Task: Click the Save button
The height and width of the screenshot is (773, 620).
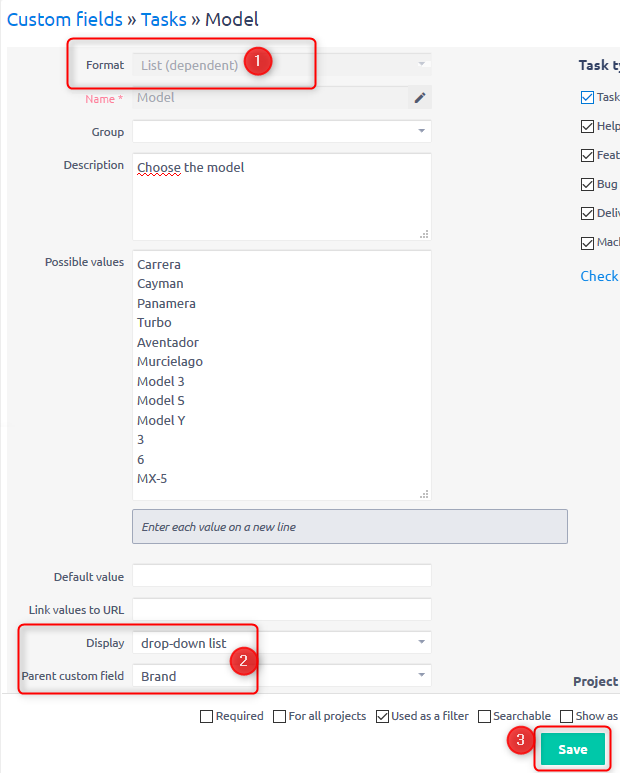Action: tap(573, 749)
